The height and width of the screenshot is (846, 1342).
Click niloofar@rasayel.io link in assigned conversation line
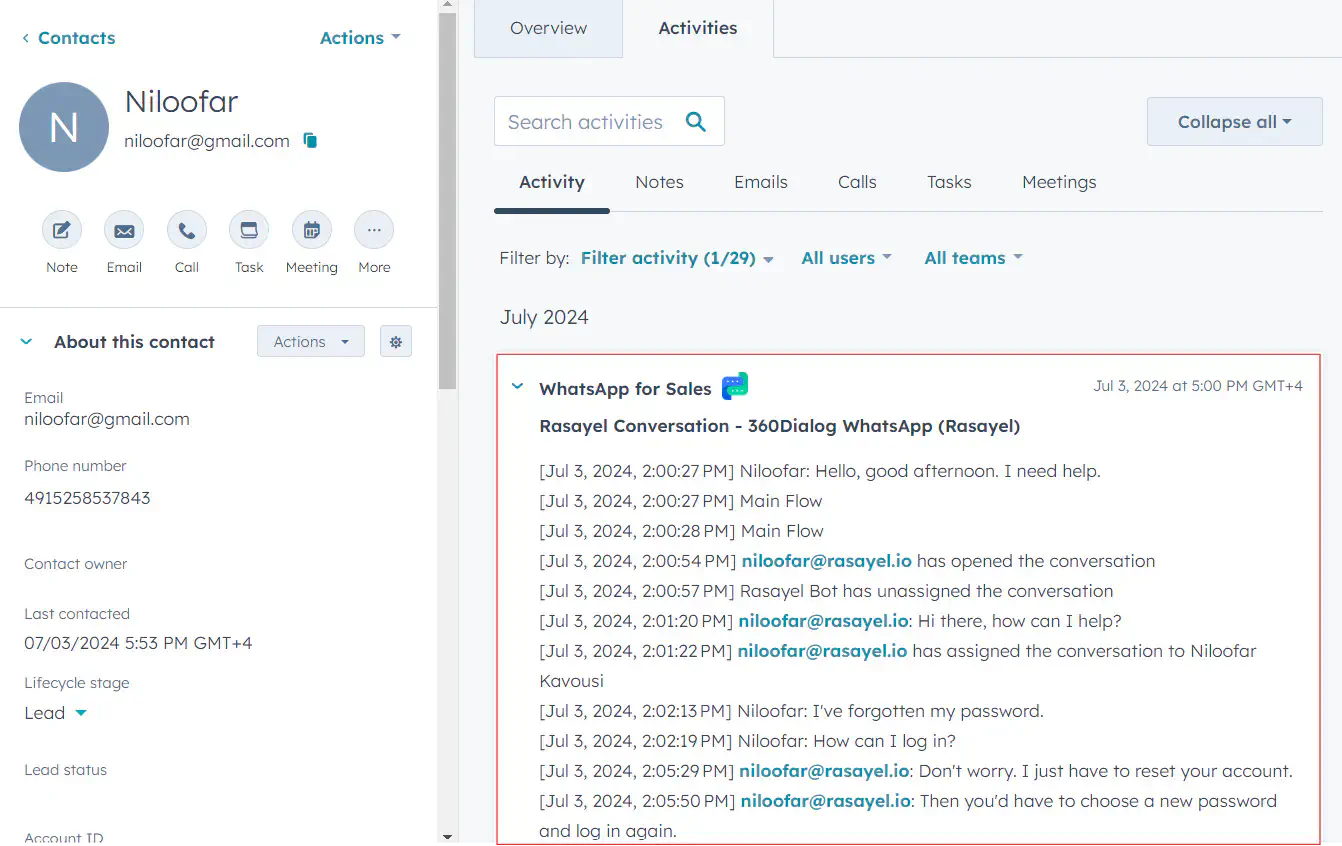point(822,651)
